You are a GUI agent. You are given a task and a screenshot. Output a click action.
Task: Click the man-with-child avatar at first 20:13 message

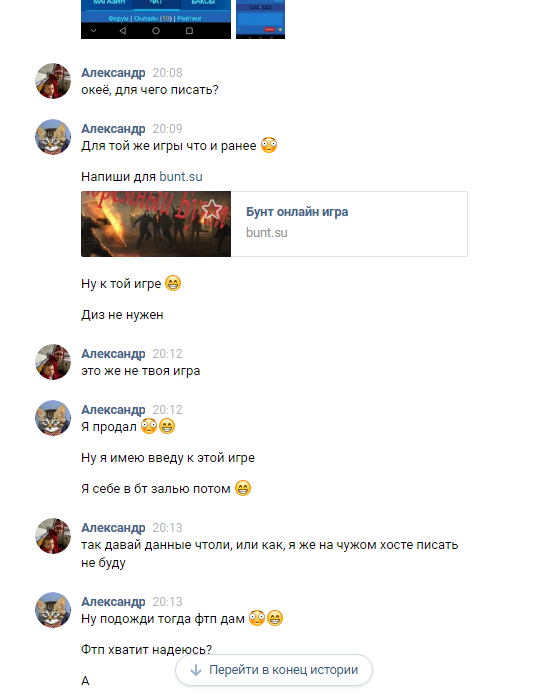pyautogui.click(x=53, y=536)
